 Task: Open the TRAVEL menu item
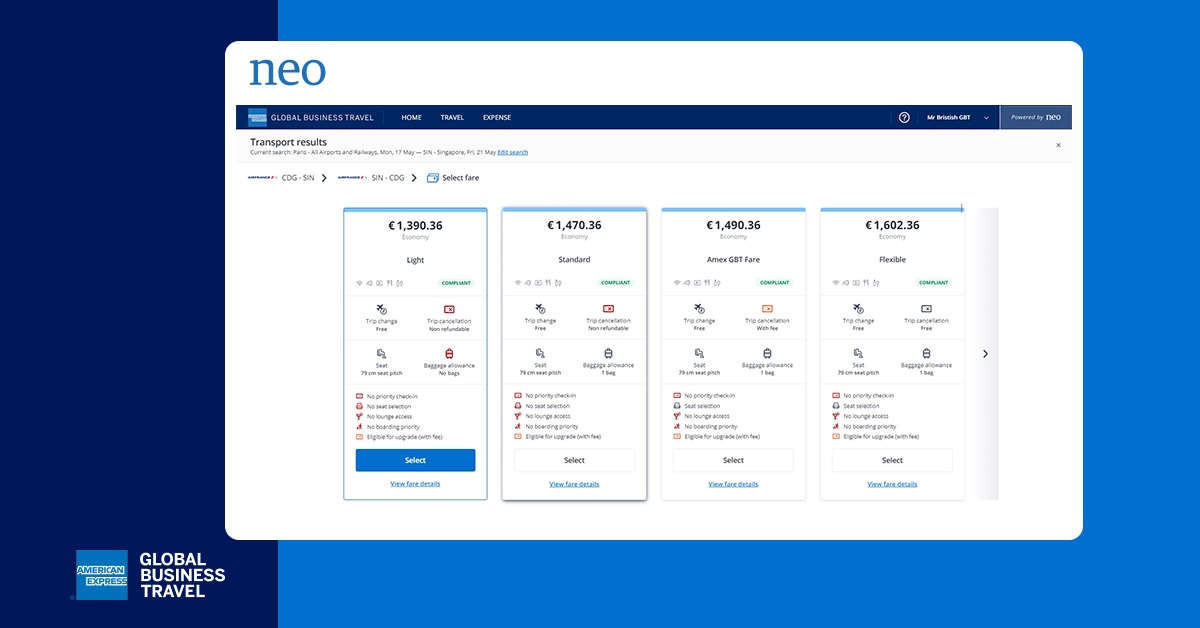(x=452, y=117)
